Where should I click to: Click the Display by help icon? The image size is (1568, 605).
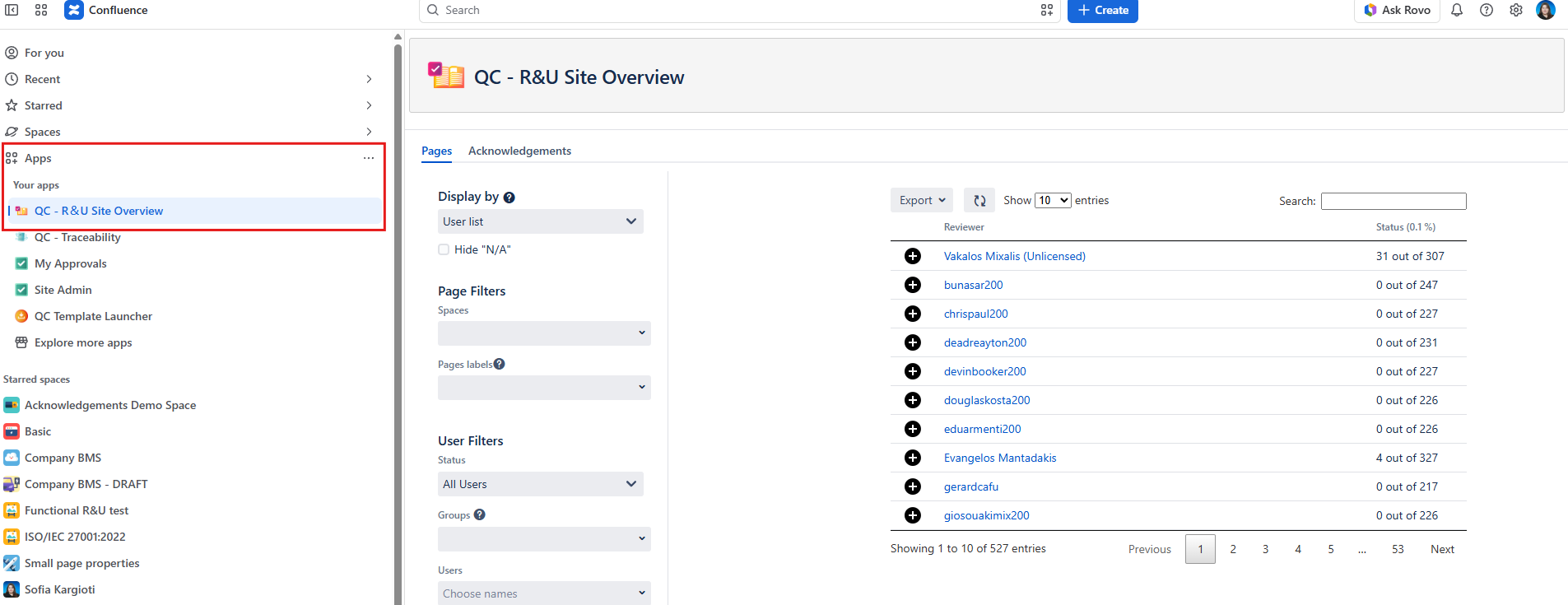click(x=509, y=198)
